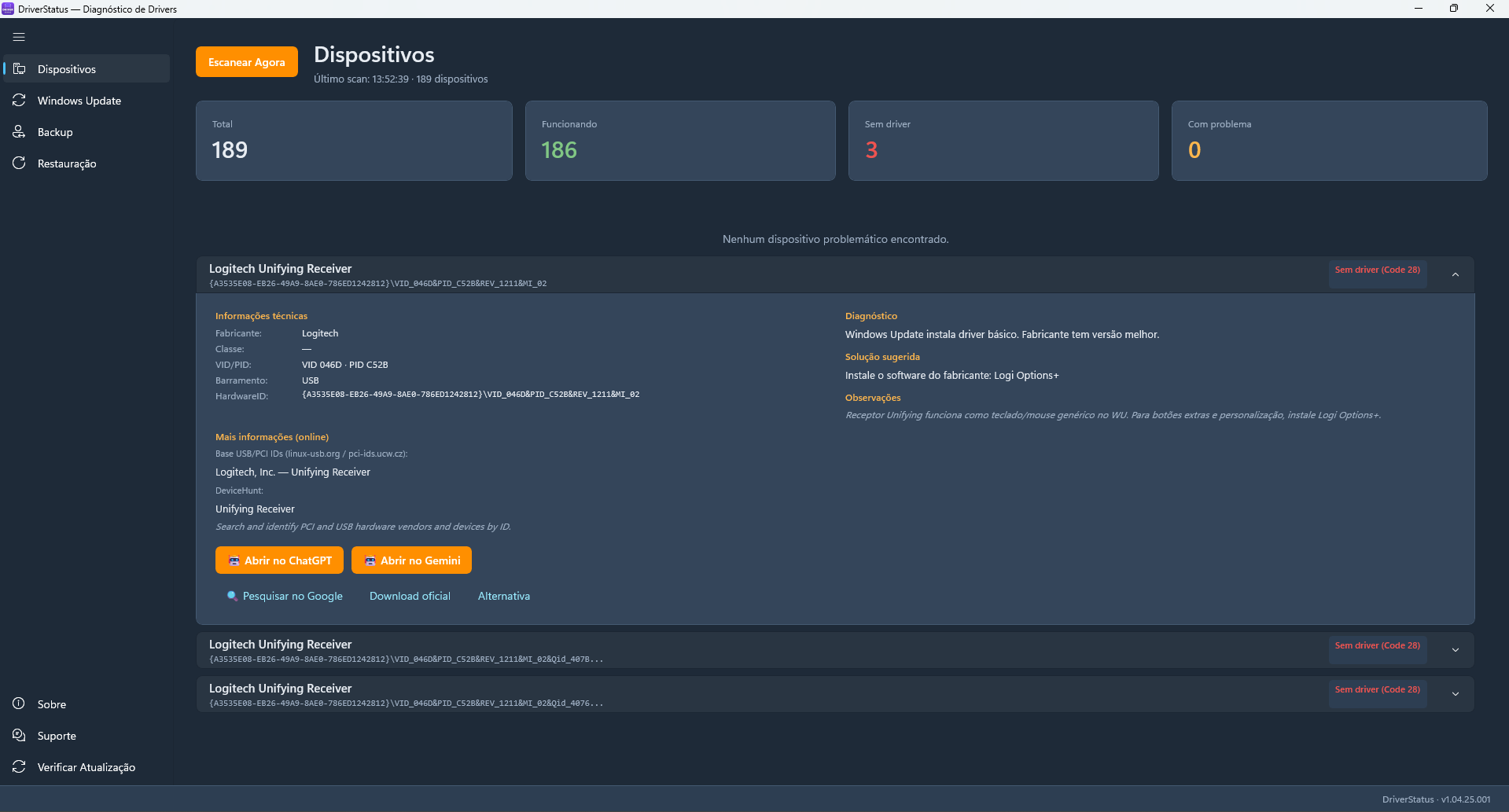Click the Sobre info icon

pyautogui.click(x=20, y=704)
